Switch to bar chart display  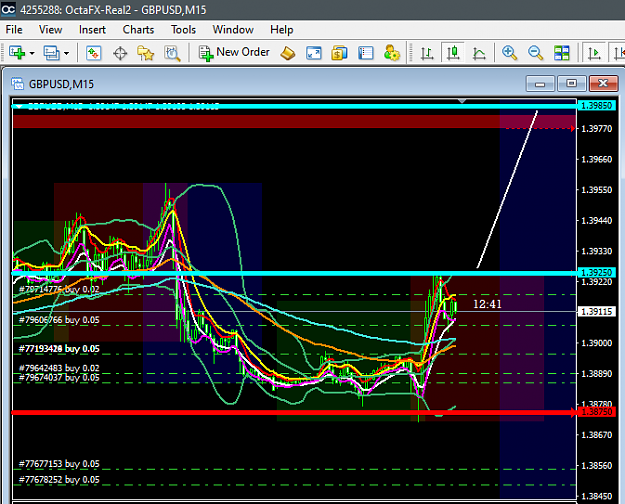click(x=427, y=53)
